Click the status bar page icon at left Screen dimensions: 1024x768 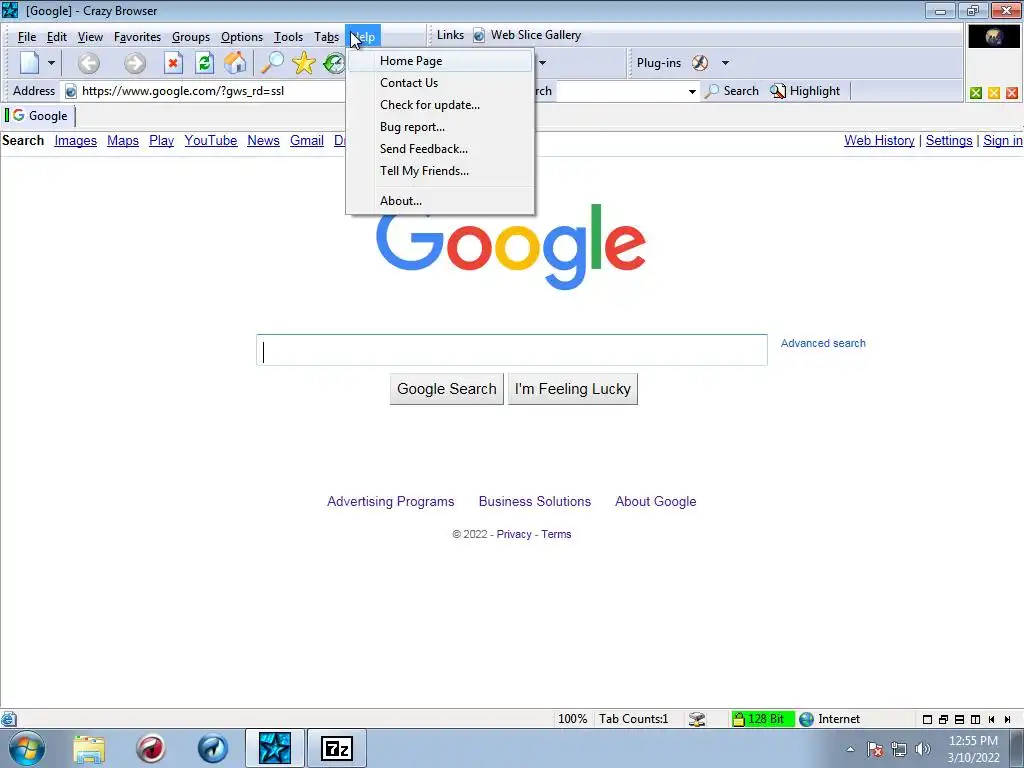pos(8,719)
